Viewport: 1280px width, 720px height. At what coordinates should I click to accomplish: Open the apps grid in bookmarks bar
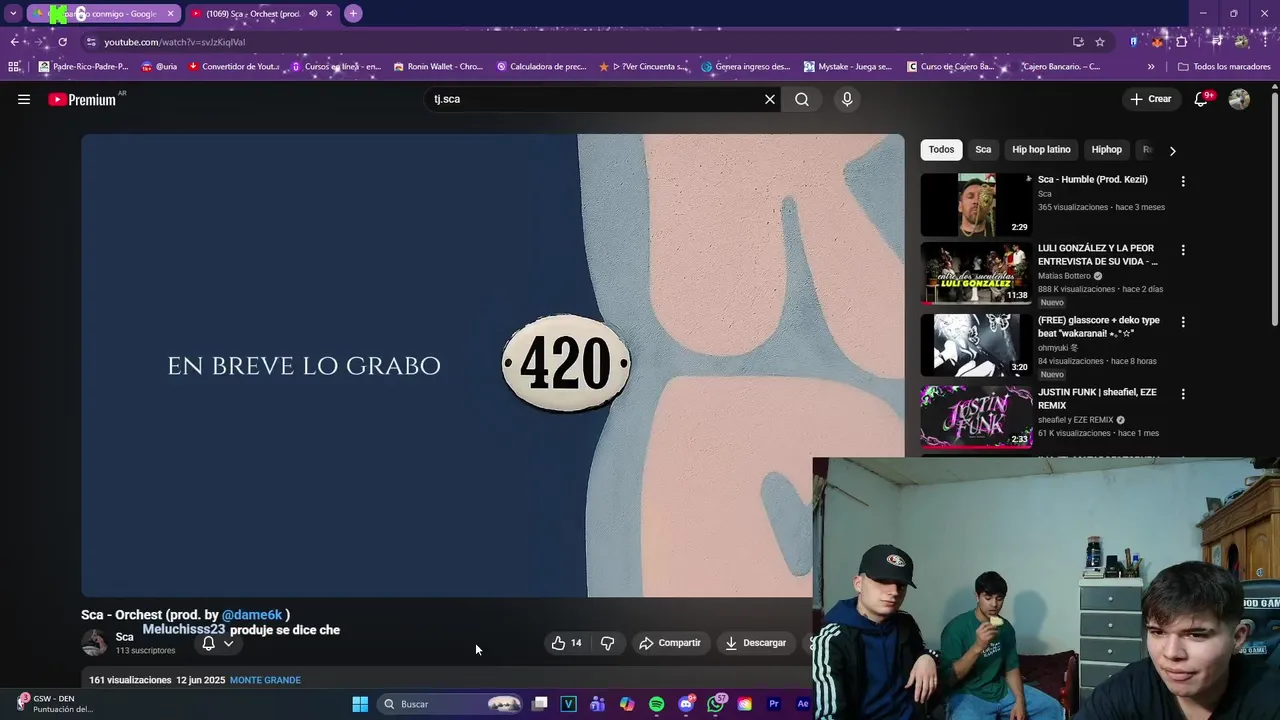coord(14,67)
